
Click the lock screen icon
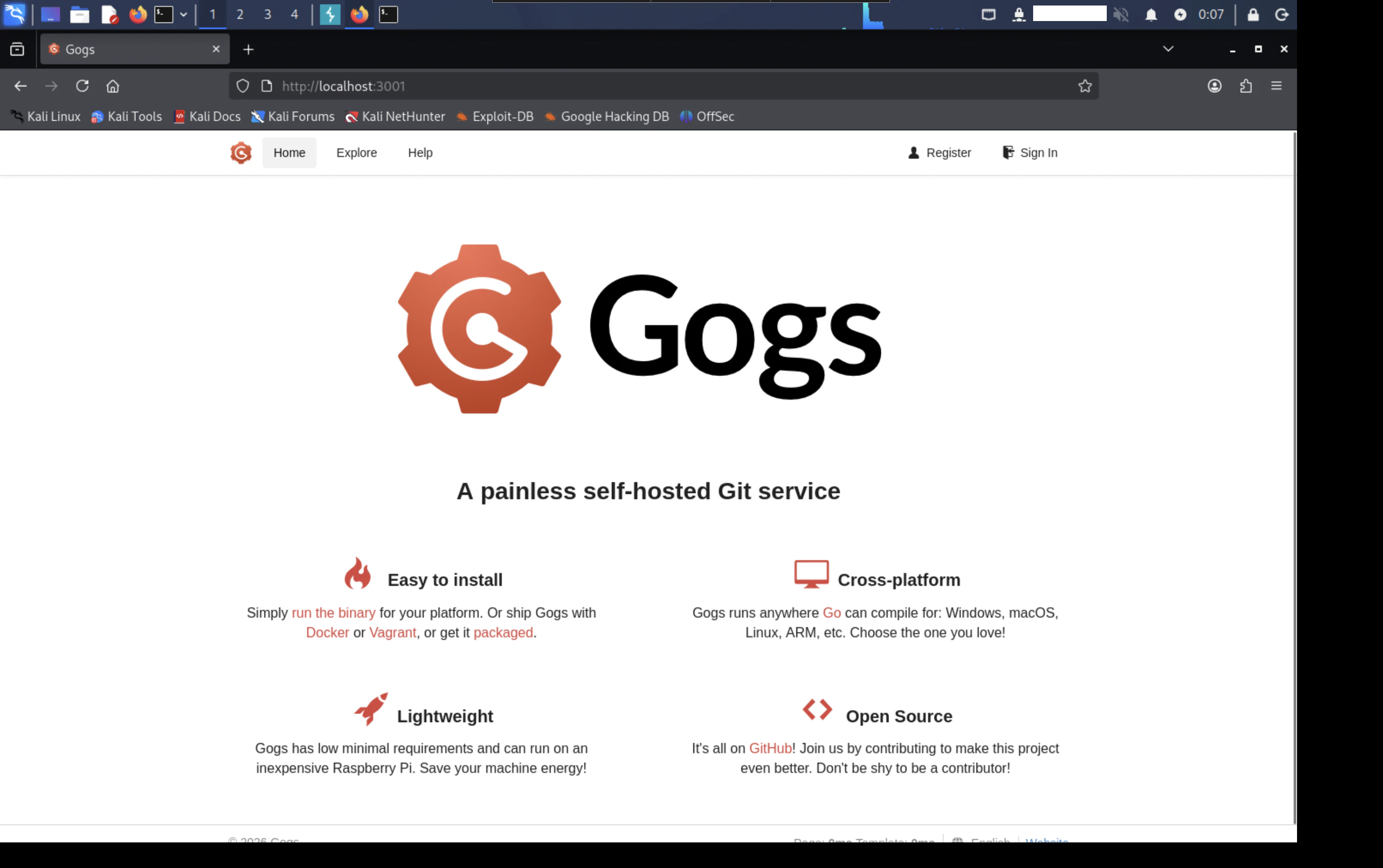pos(1253,14)
